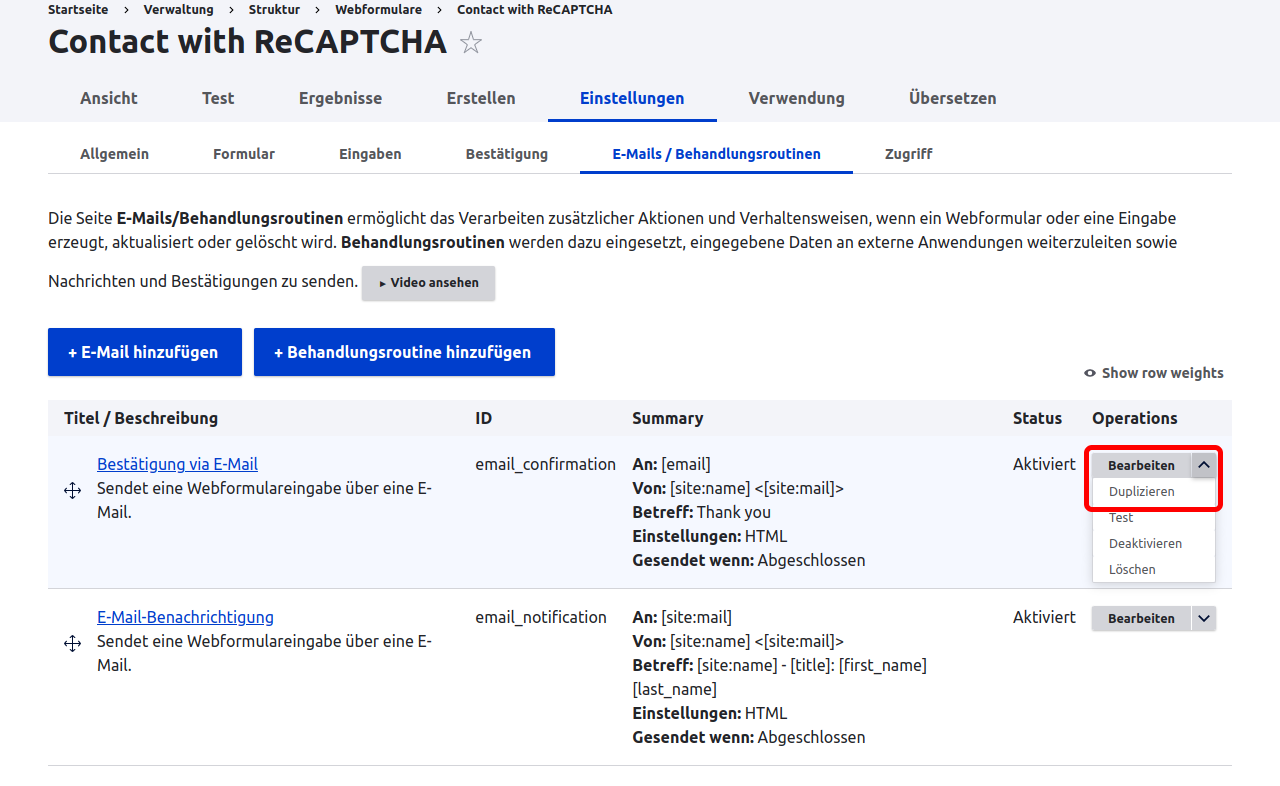The width and height of the screenshot is (1280, 786).
Task: Open the Erstellen tab
Action: tap(481, 98)
